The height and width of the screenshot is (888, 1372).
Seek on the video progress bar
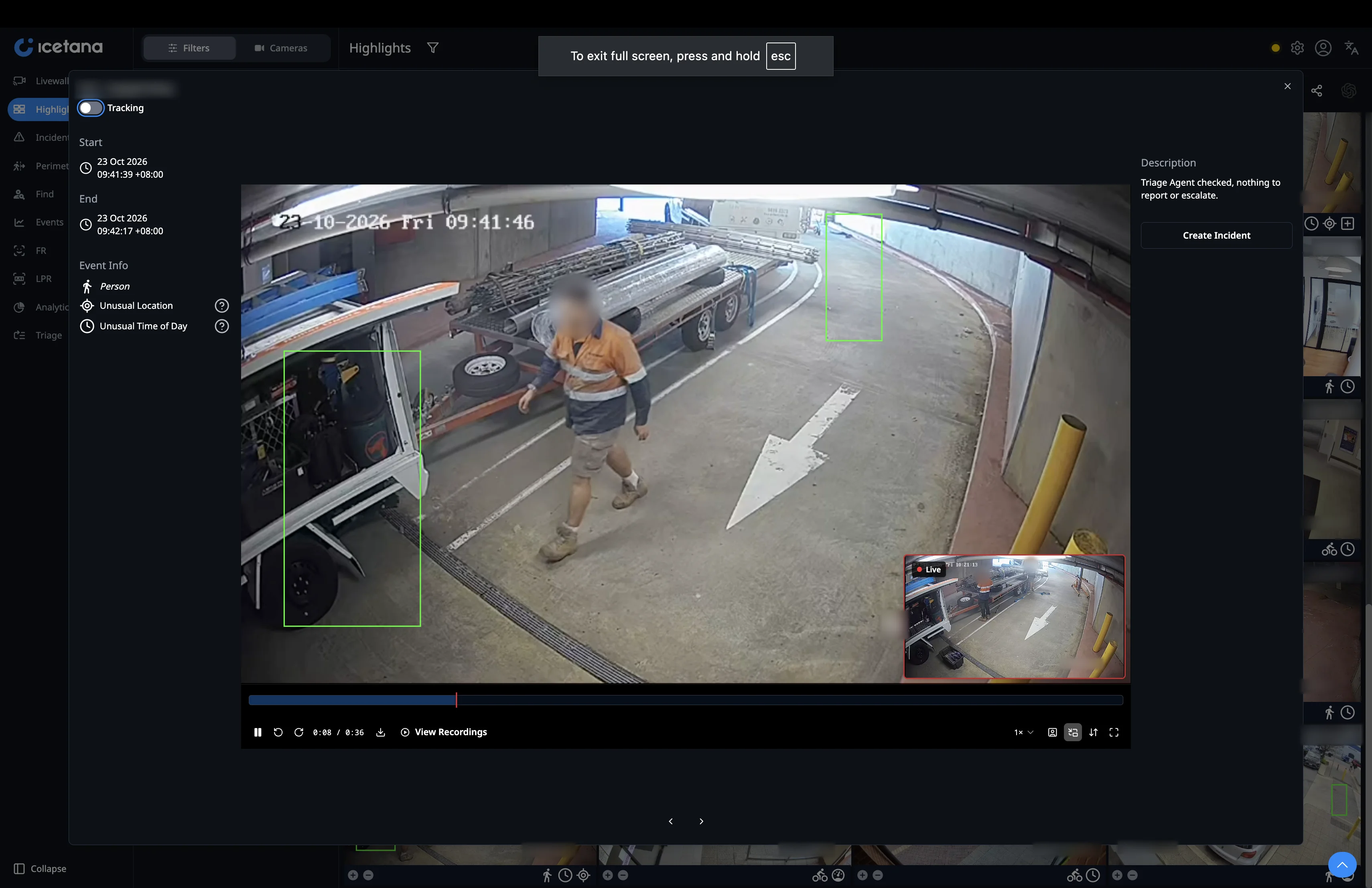[686, 699]
